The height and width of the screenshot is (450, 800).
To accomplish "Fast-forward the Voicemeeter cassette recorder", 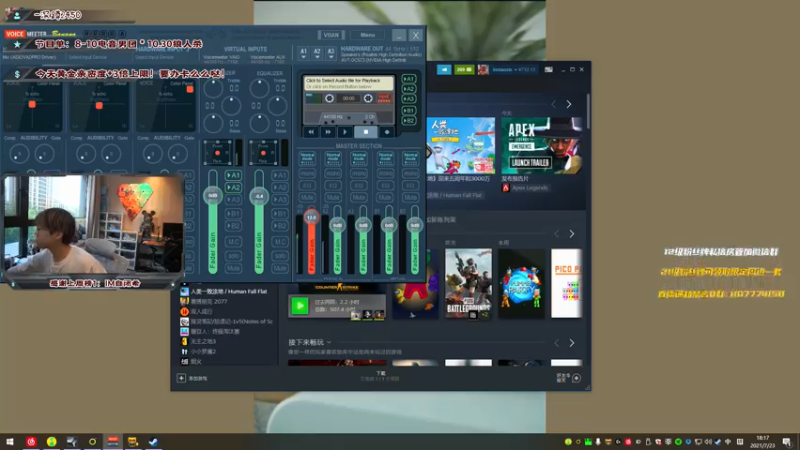I will (328, 132).
